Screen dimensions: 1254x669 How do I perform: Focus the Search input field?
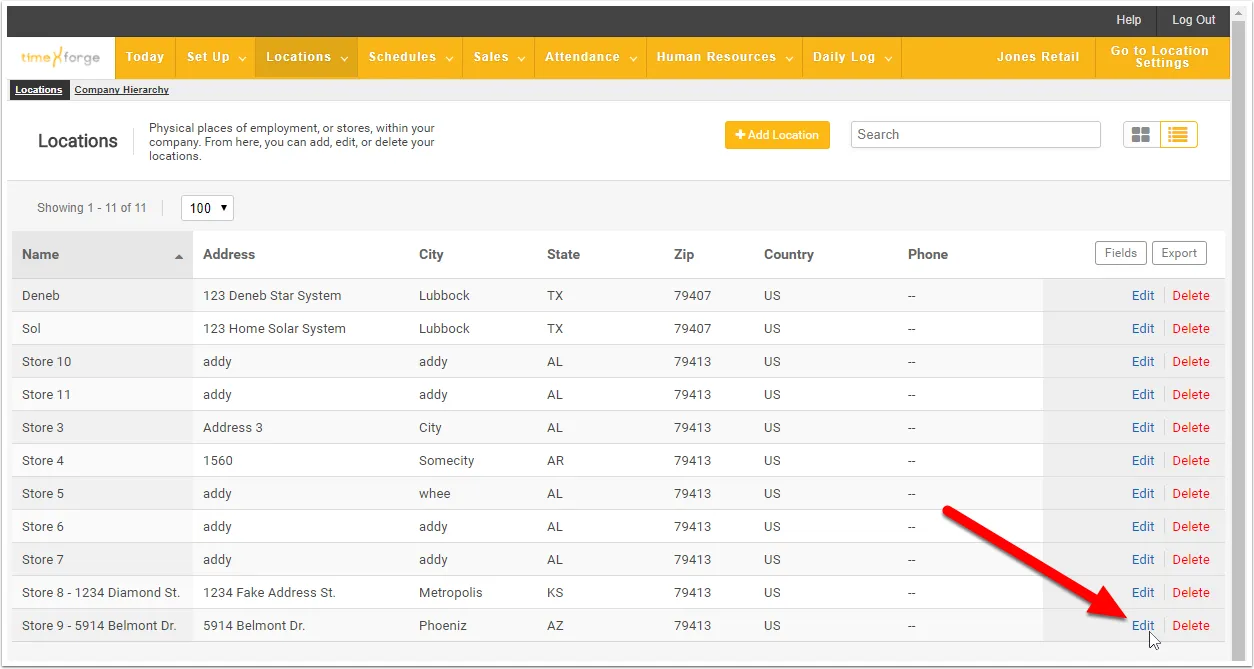[x=976, y=135]
